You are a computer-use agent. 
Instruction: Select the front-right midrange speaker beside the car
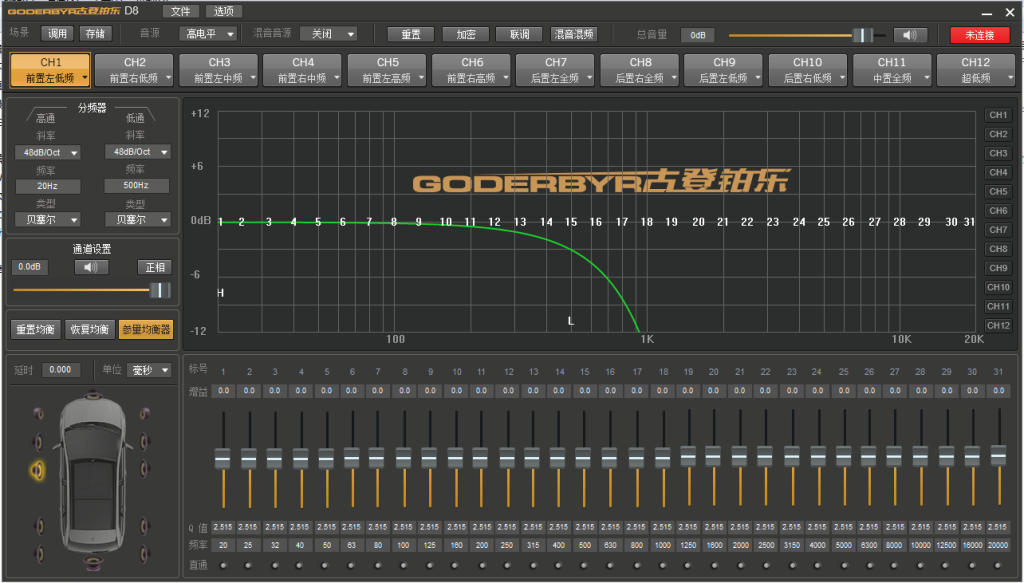point(144,442)
